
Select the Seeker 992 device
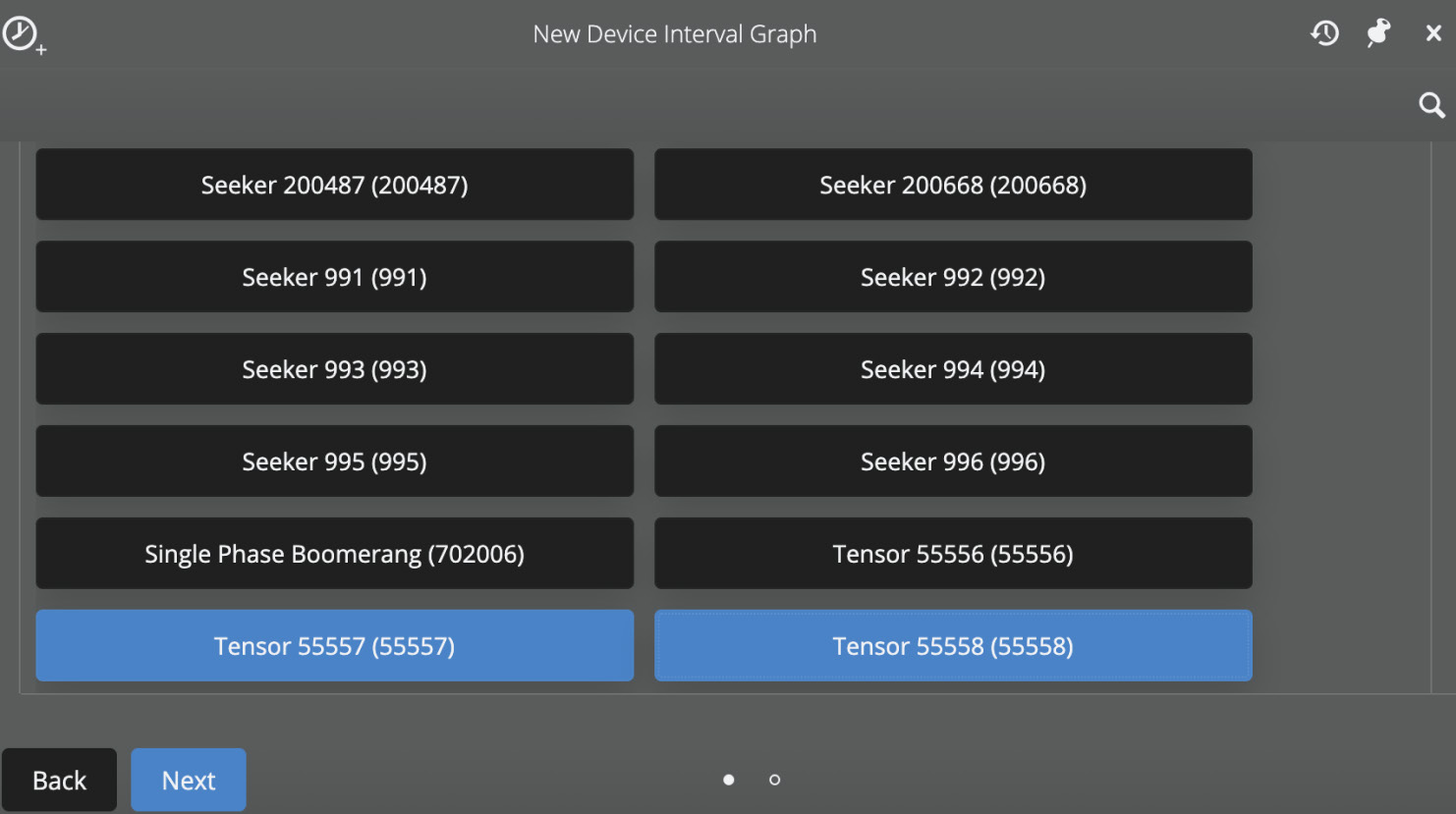point(952,277)
